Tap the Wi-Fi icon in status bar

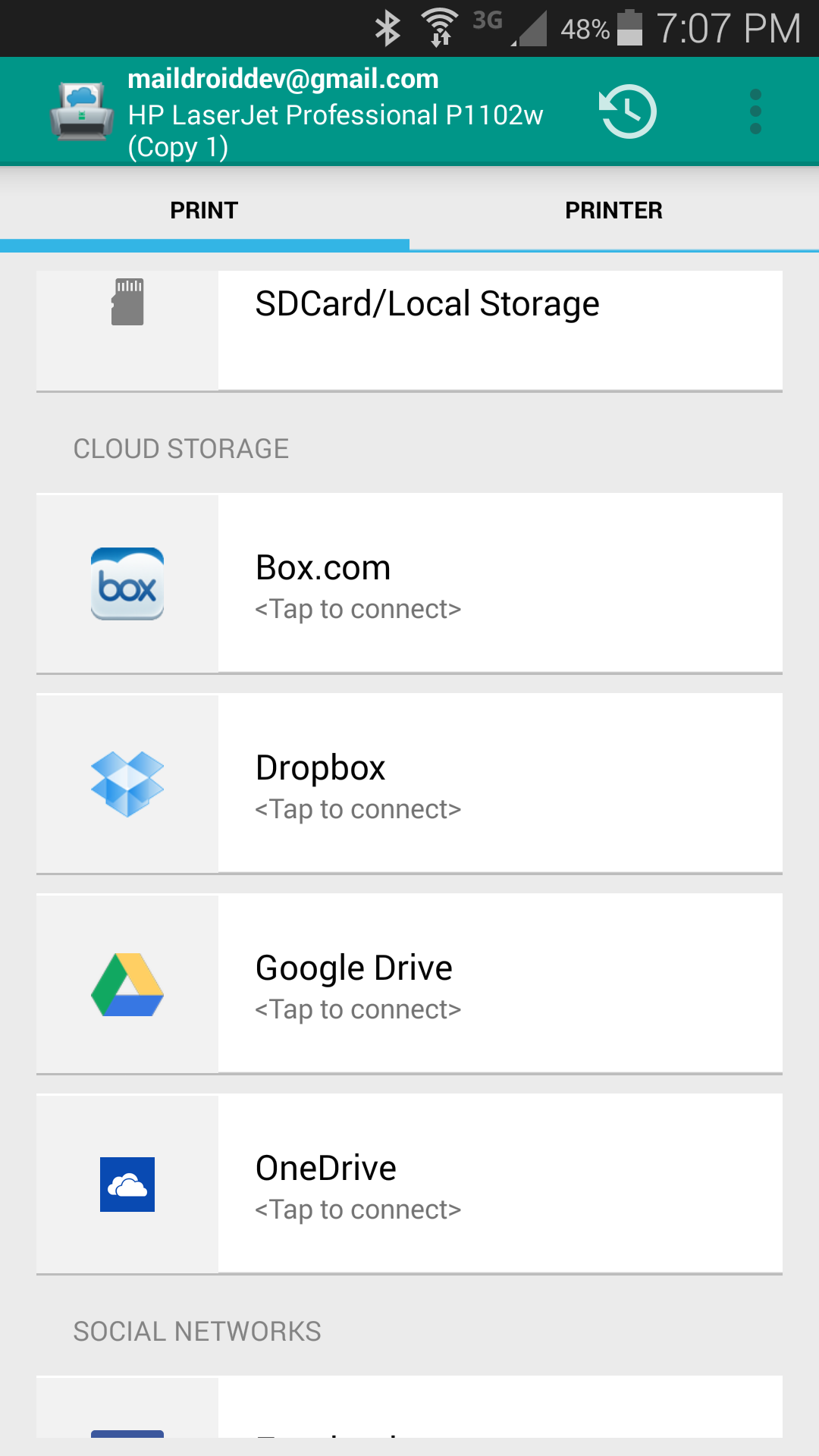(x=440, y=28)
